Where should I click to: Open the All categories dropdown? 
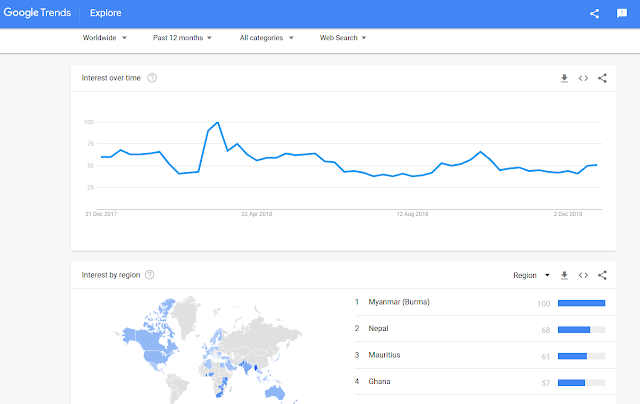(267, 38)
